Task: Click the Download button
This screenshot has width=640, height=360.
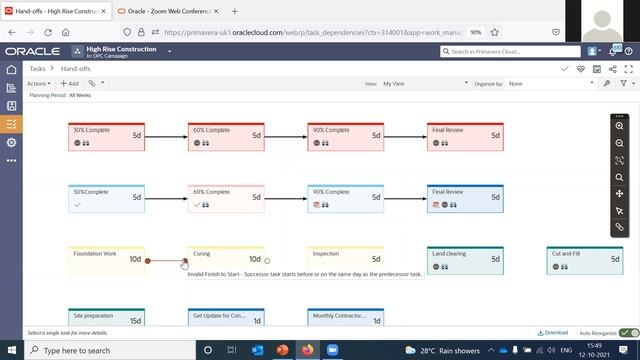Action: coord(553,333)
